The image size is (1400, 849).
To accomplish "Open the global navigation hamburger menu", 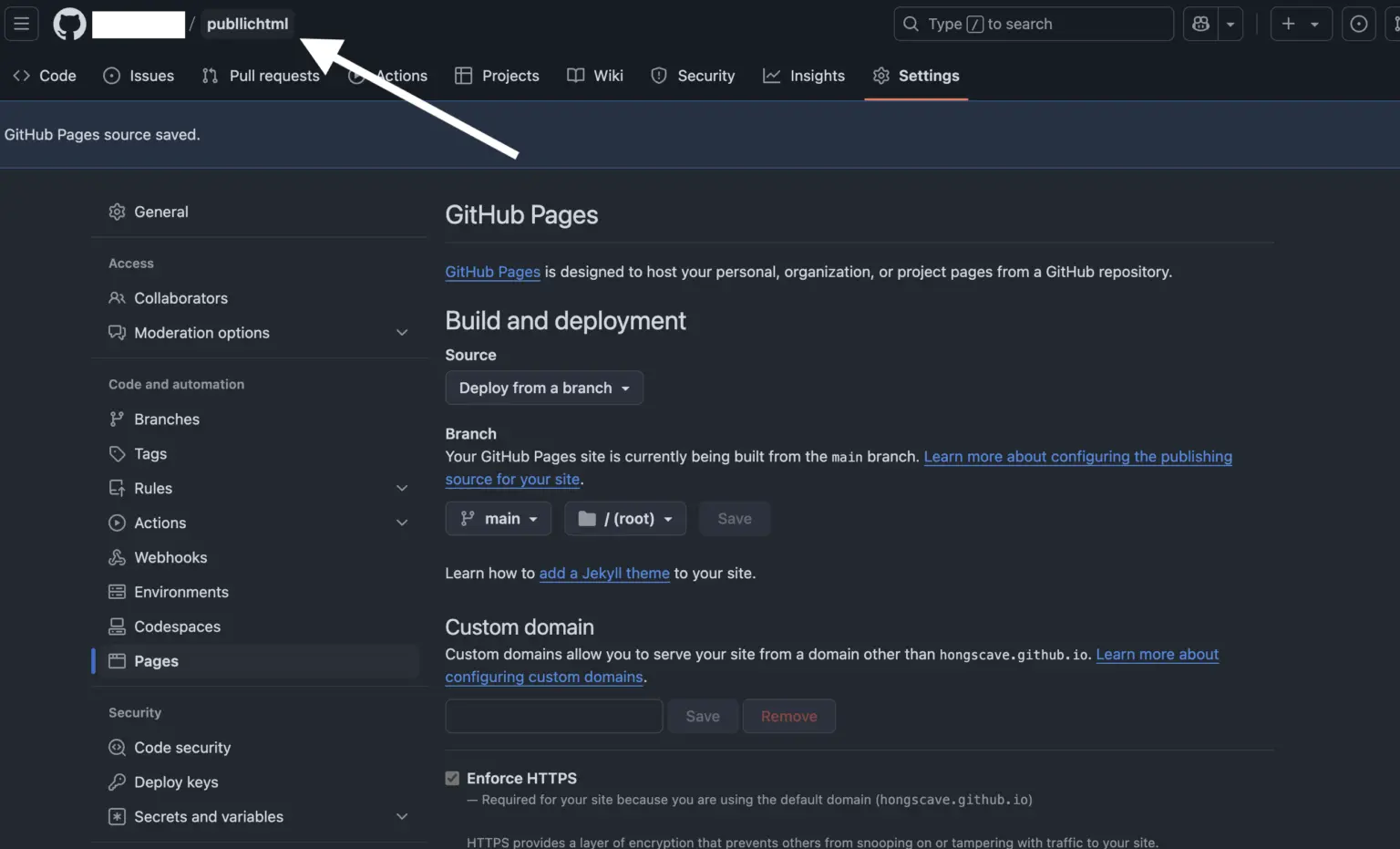I will pyautogui.click(x=21, y=24).
